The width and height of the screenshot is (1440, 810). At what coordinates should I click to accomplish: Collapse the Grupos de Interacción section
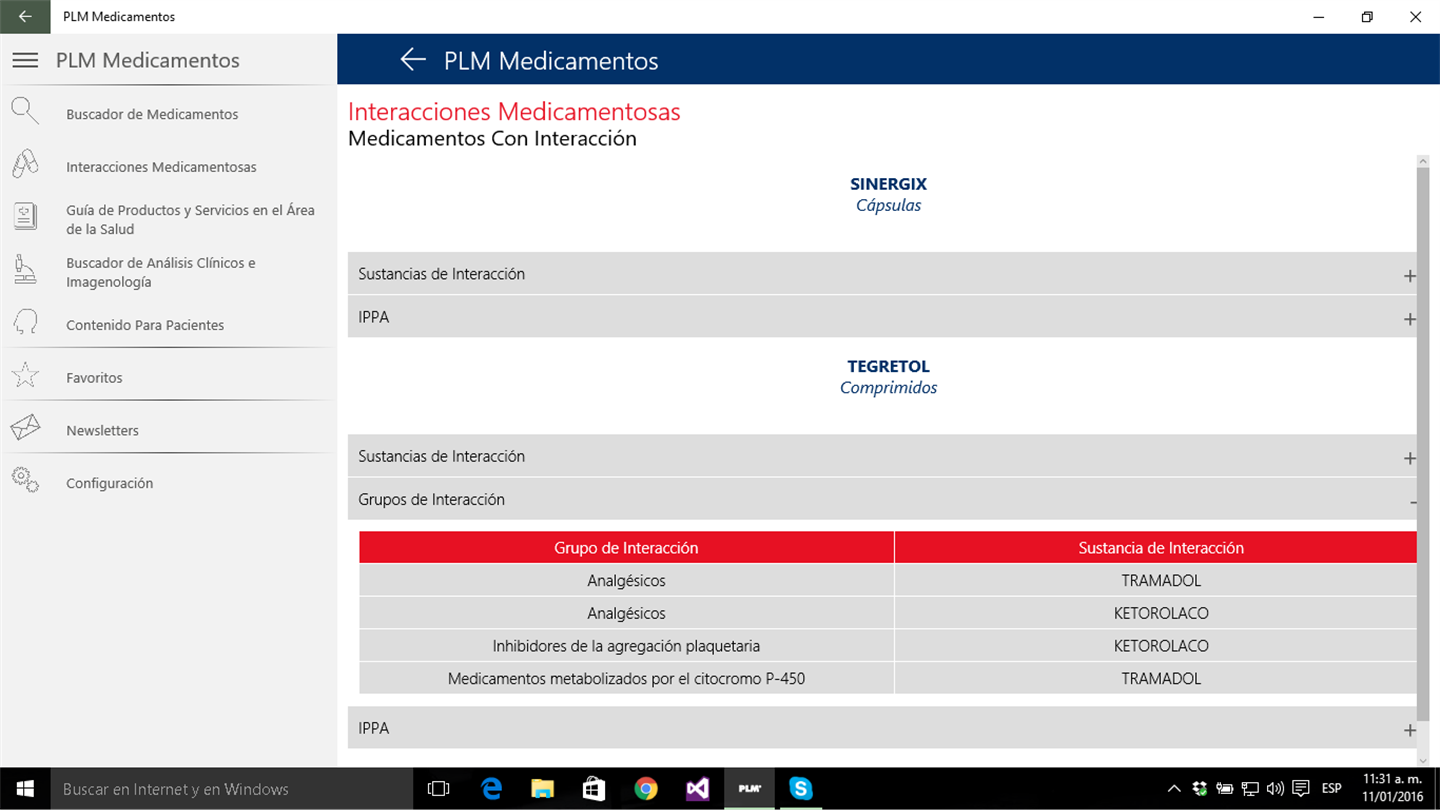point(882,499)
